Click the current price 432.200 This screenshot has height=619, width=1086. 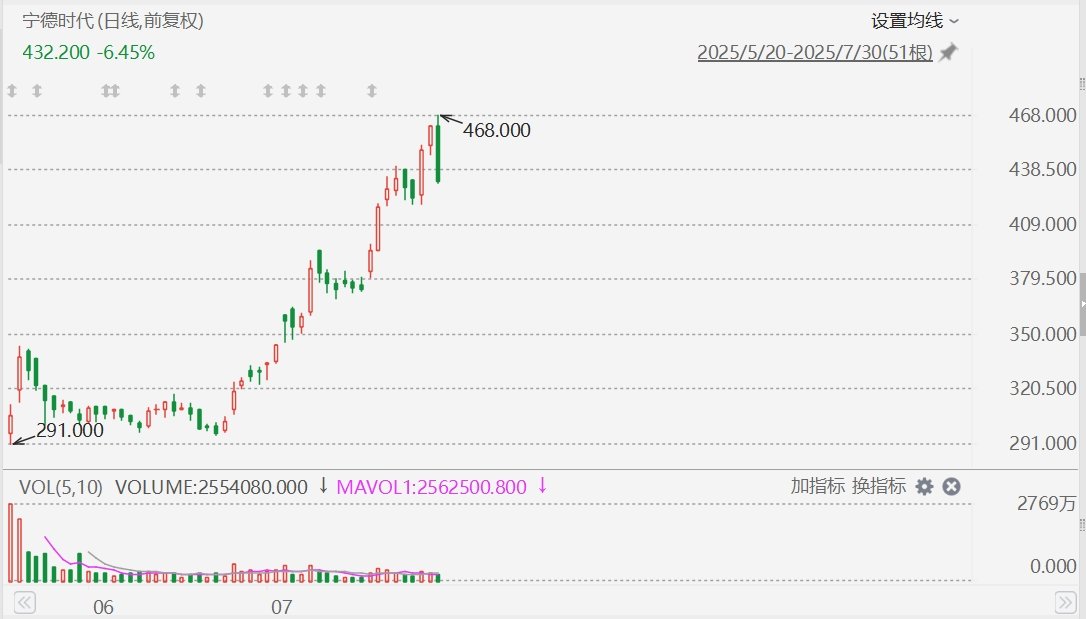pyautogui.click(x=56, y=53)
